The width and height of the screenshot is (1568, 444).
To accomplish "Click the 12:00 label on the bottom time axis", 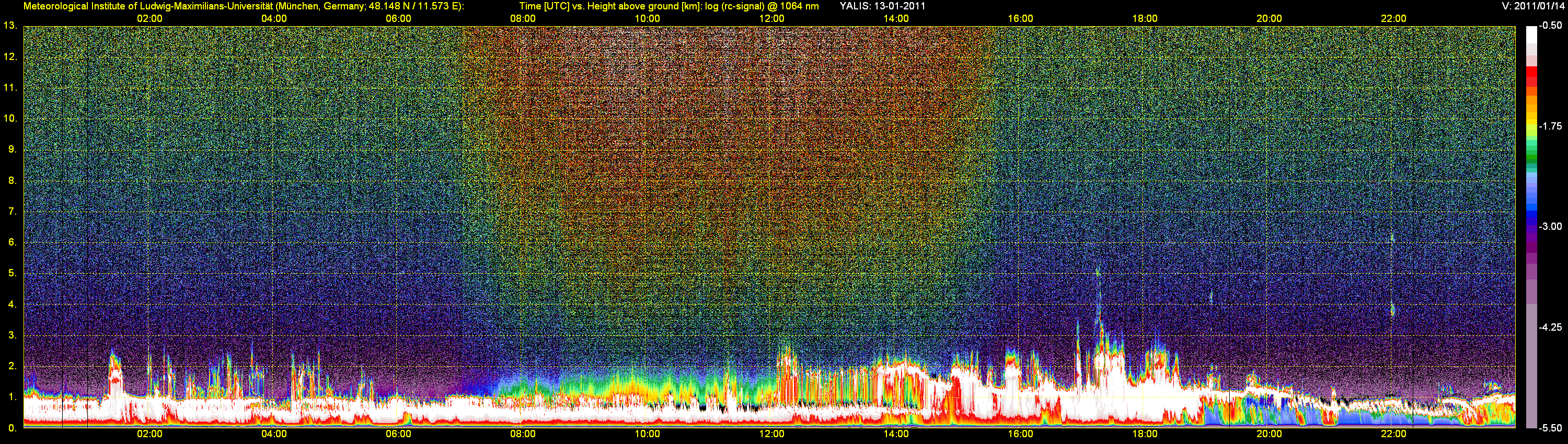I will click(772, 434).
